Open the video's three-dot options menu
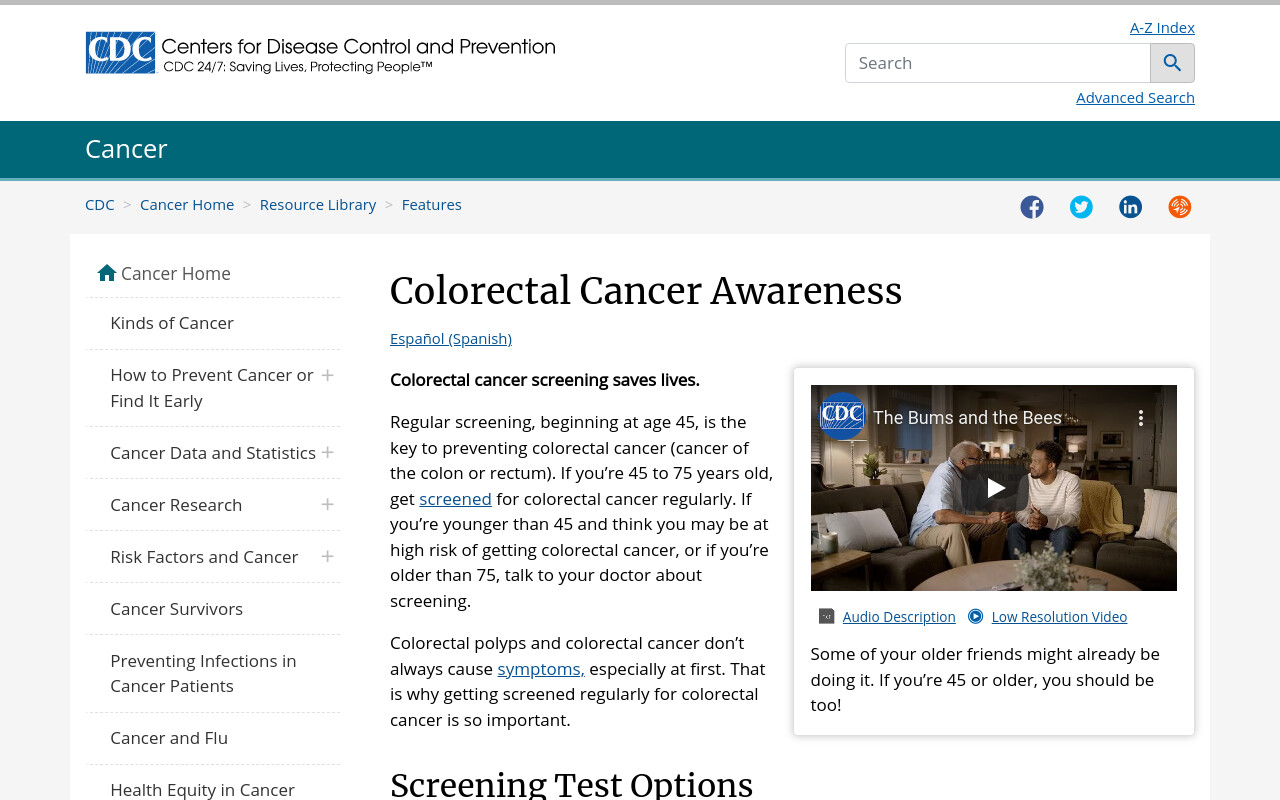 pos(1140,418)
